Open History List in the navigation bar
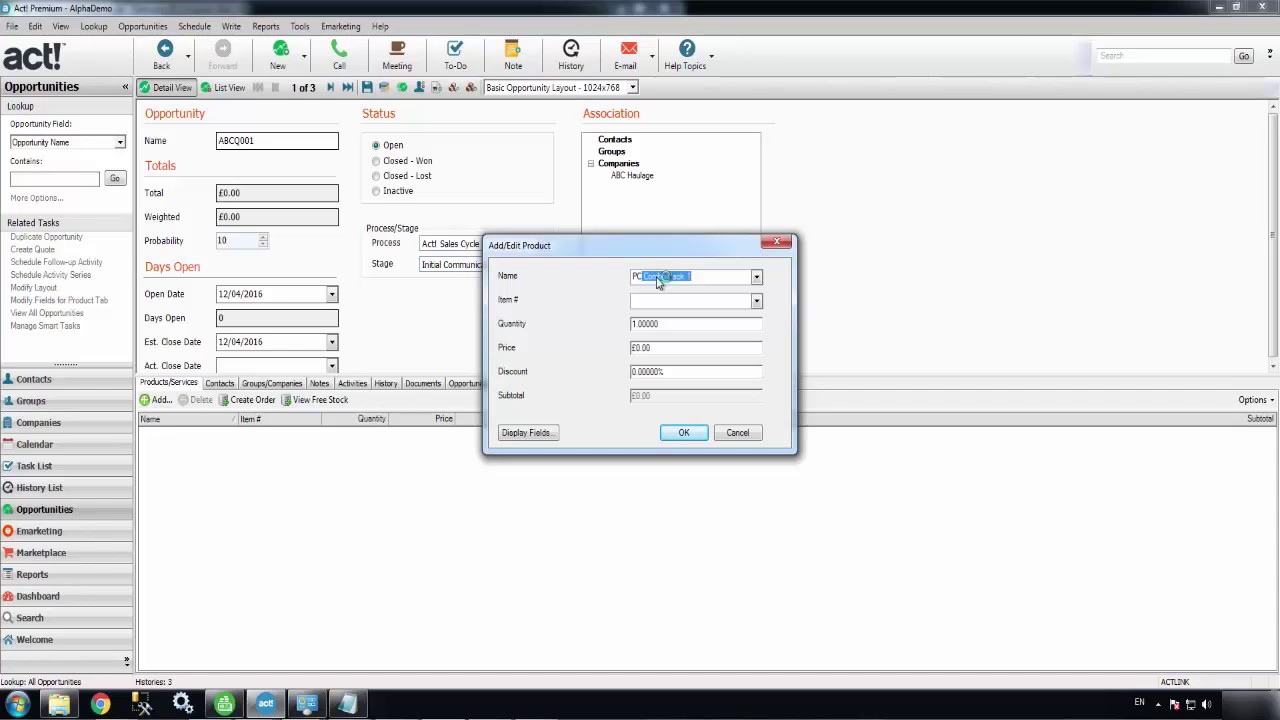Viewport: 1280px width, 720px height. (66, 488)
